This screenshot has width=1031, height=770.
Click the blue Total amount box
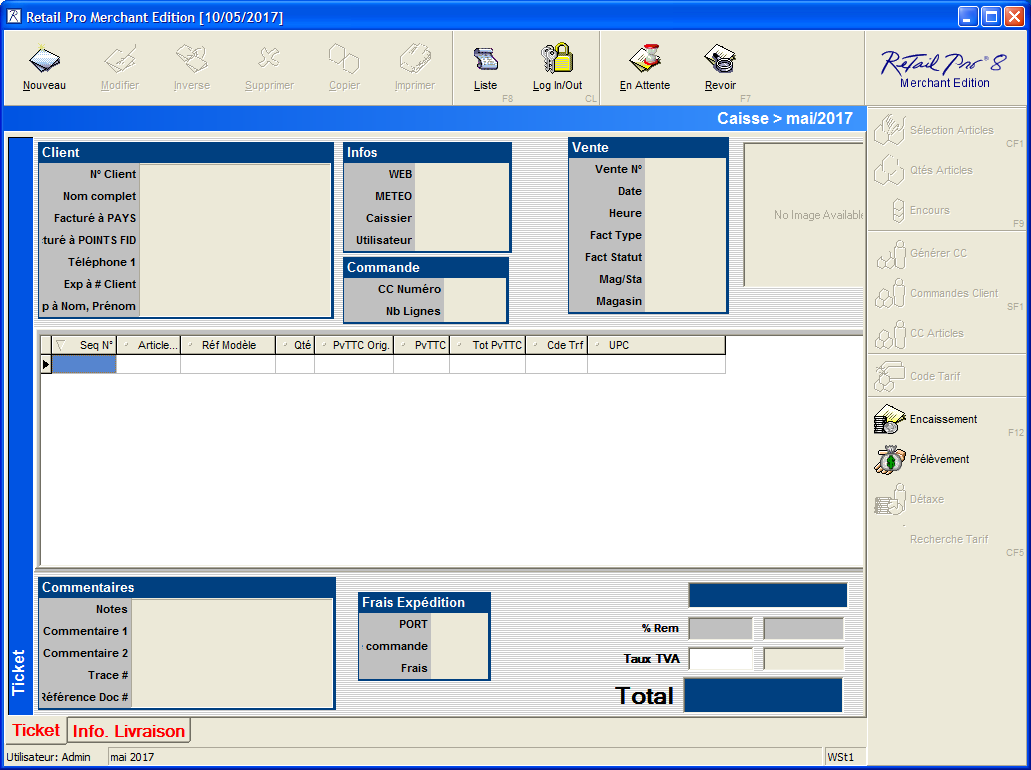tap(763, 695)
